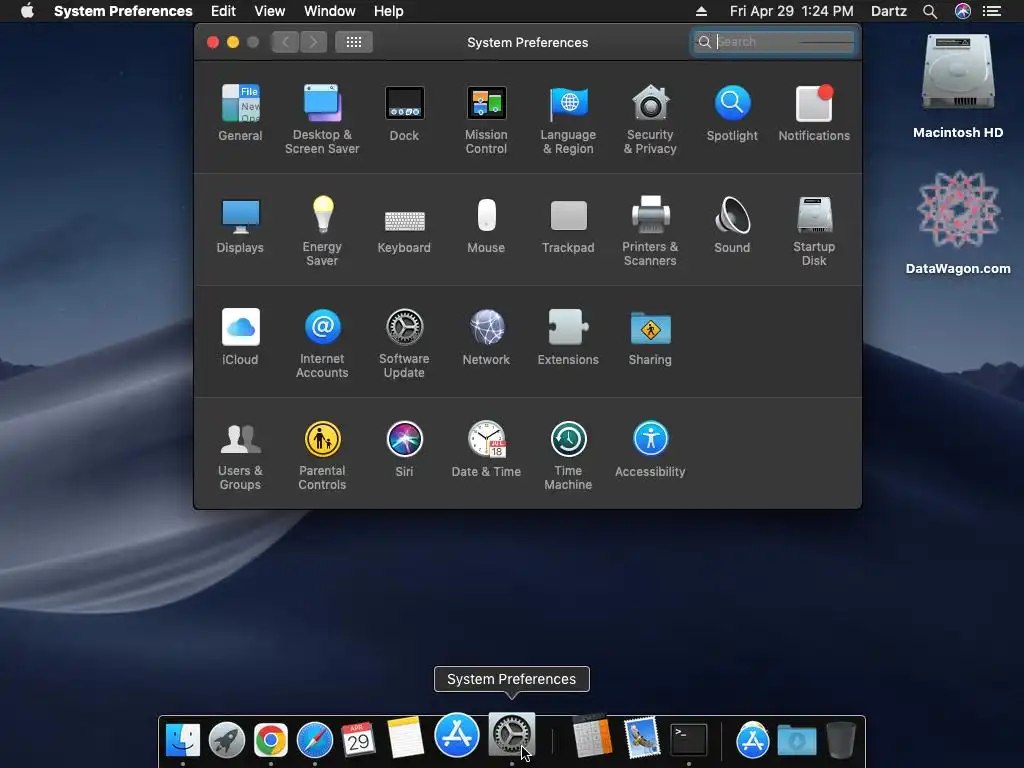Open Printers & Scanners preferences

[x=650, y=231]
